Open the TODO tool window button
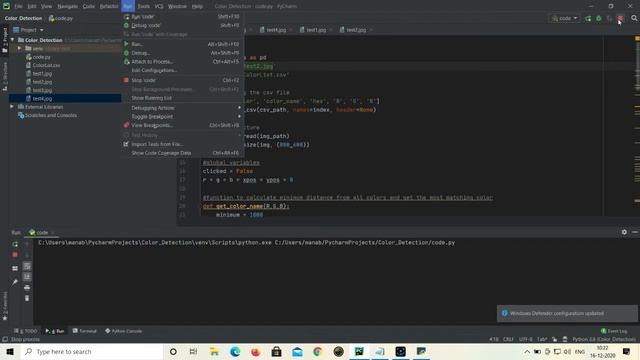The width and height of the screenshot is (640, 360). click(26, 331)
